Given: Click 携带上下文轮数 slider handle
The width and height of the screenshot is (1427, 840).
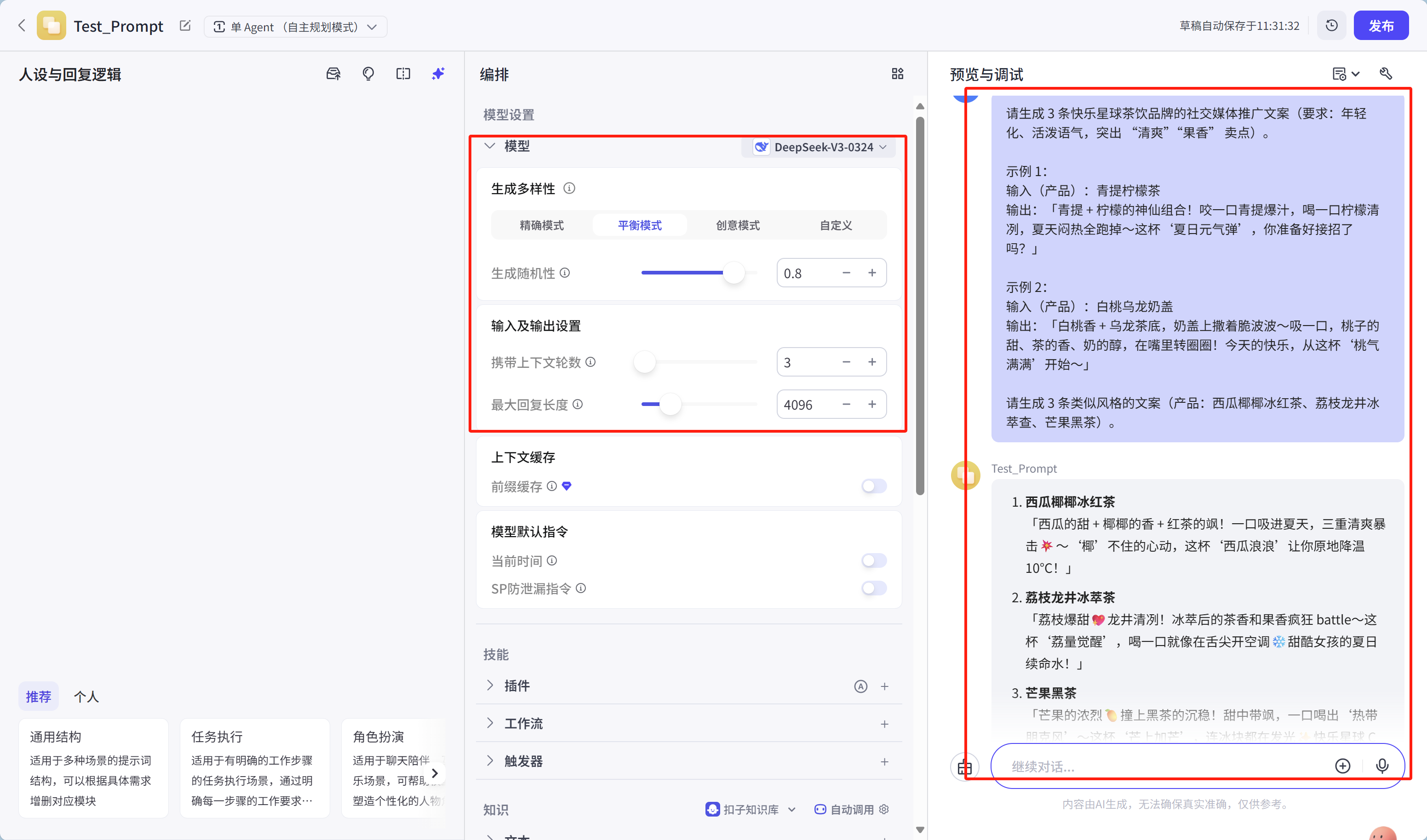Looking at the screenshot, I should [x=644, y=362].
